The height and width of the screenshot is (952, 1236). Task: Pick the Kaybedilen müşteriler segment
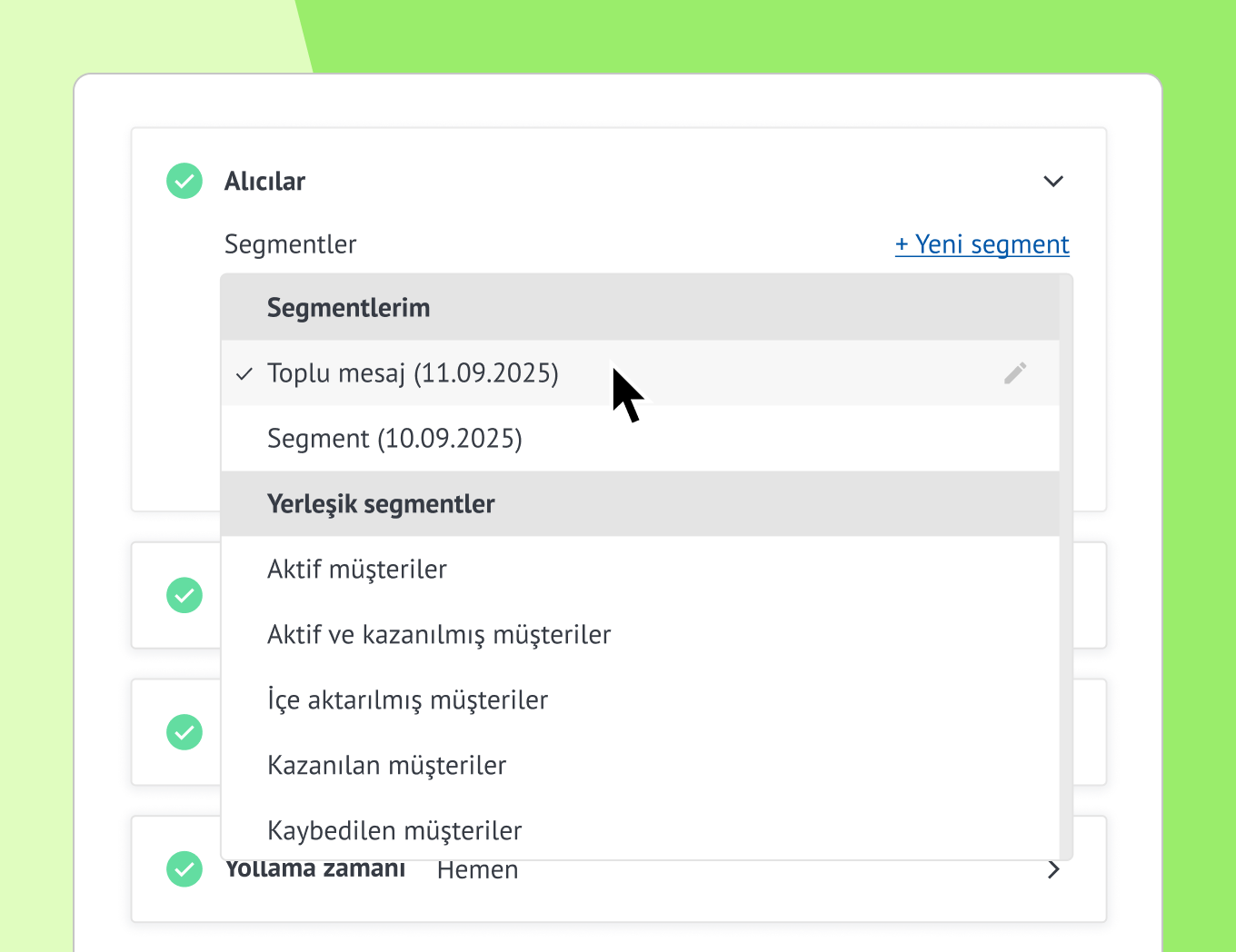(x=394, y=830)
